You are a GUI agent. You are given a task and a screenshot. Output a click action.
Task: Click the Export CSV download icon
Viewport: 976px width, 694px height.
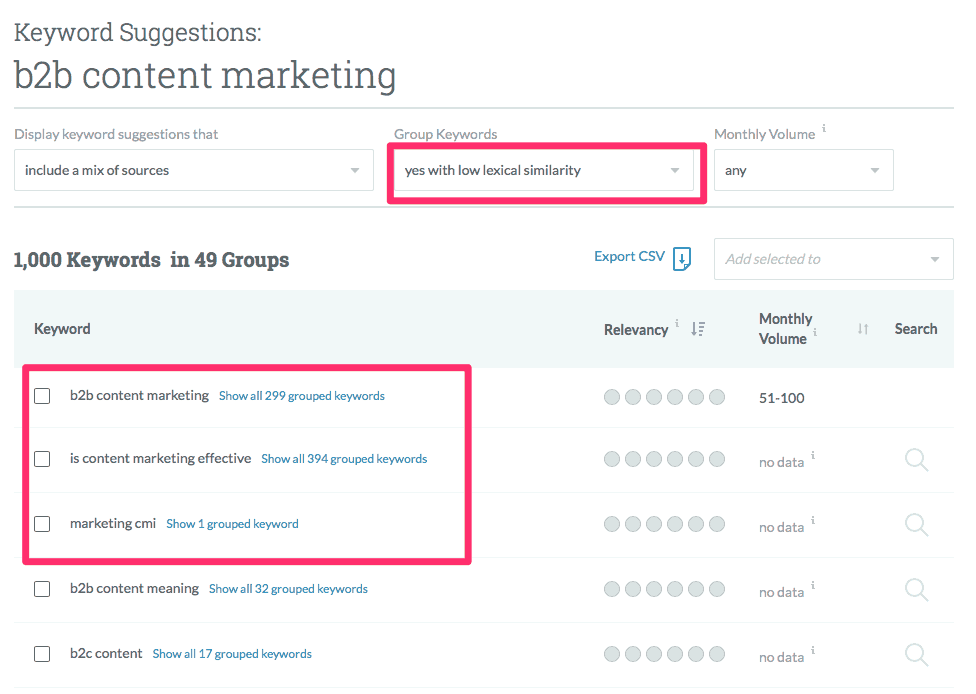coord(682,259)
